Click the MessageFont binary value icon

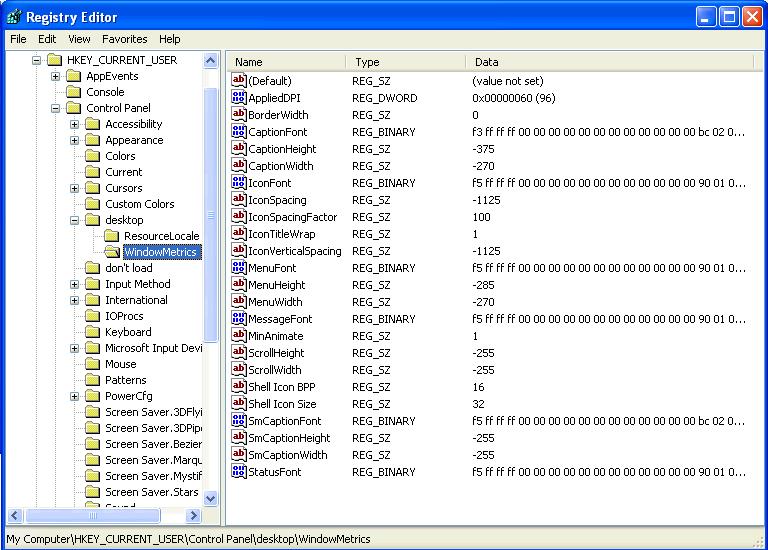(239, 318)
